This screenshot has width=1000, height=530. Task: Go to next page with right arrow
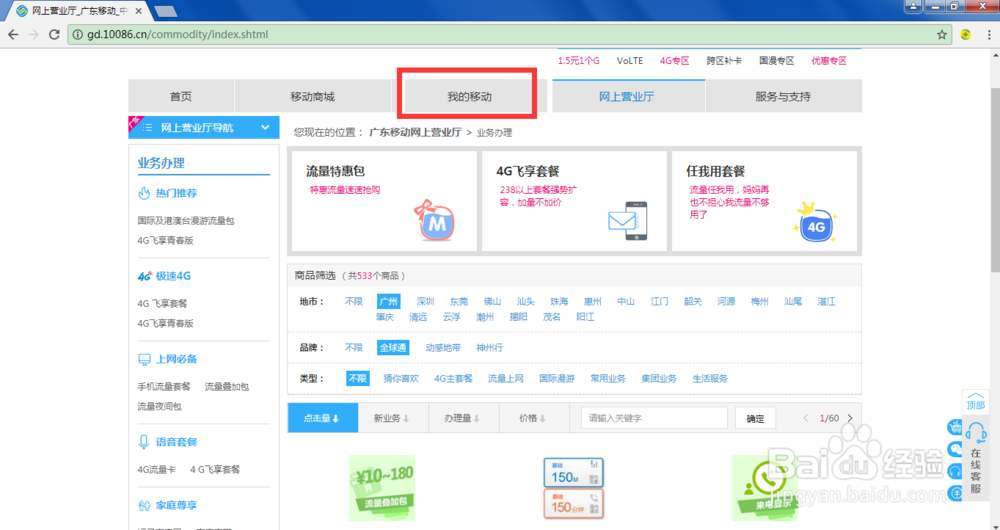pyautogui.click(x=849, y=418)
